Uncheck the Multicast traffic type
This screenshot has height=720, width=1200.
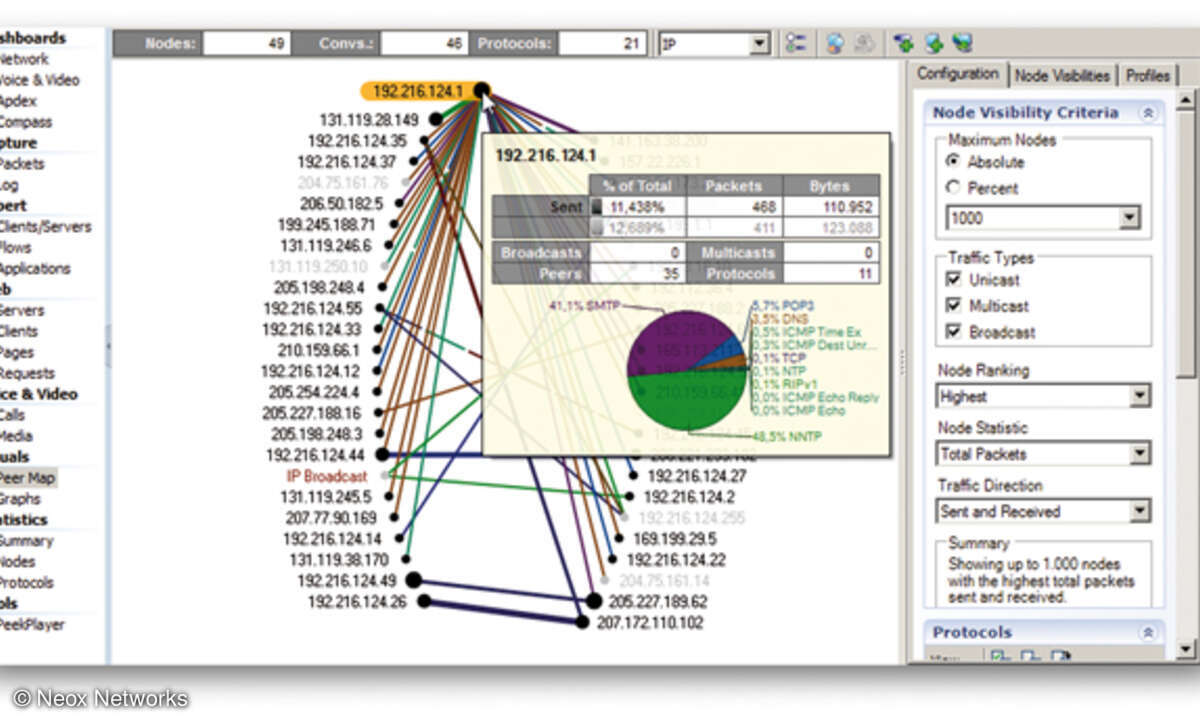pos(953,306)
